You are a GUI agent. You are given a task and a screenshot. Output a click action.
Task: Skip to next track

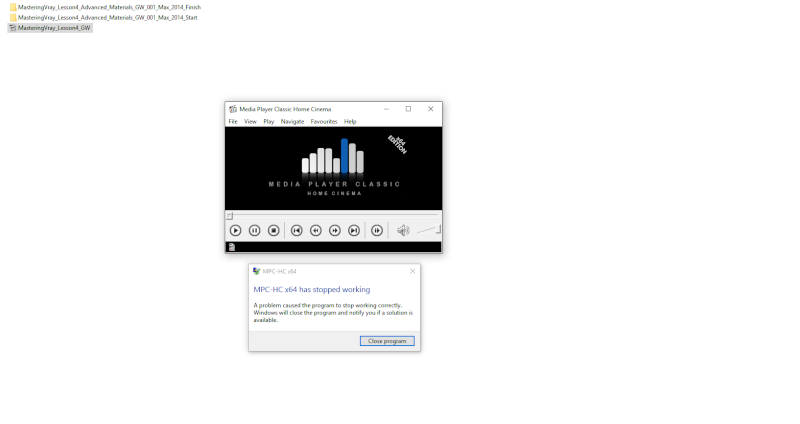pos(354,231)
